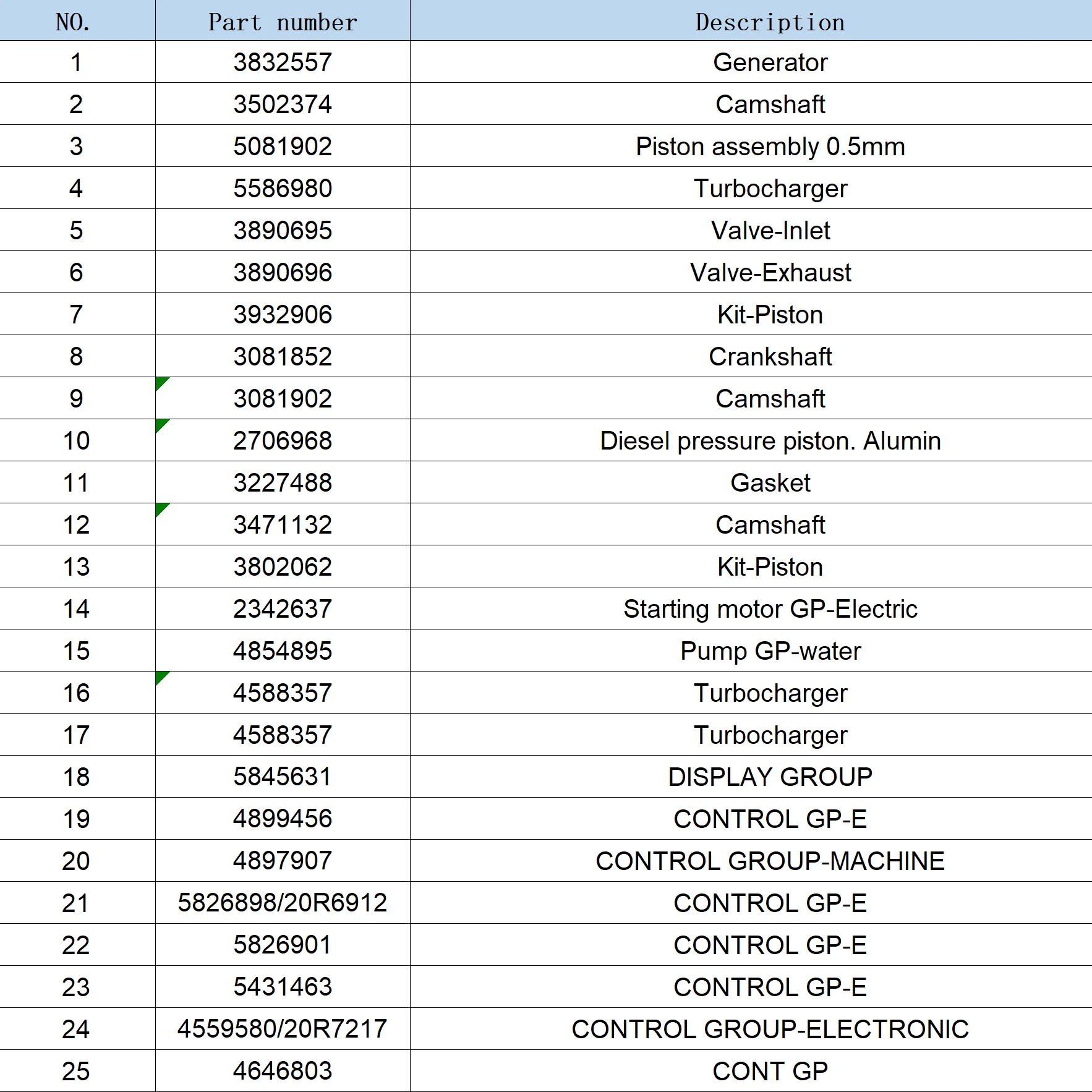
Task: Click the NO. column header
Action: click(77, 20)
